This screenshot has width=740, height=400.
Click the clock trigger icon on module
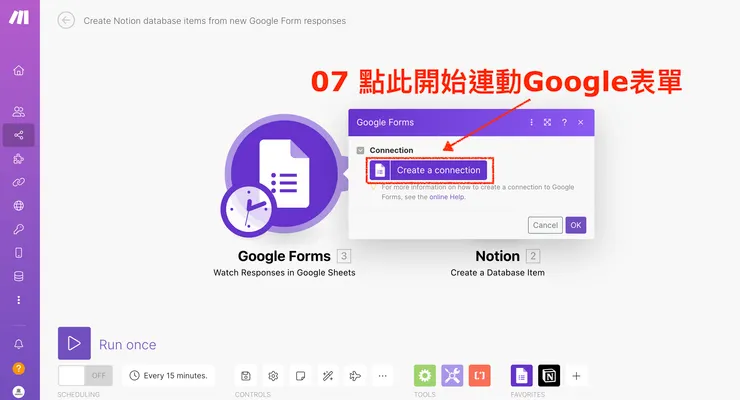point(248,210)
